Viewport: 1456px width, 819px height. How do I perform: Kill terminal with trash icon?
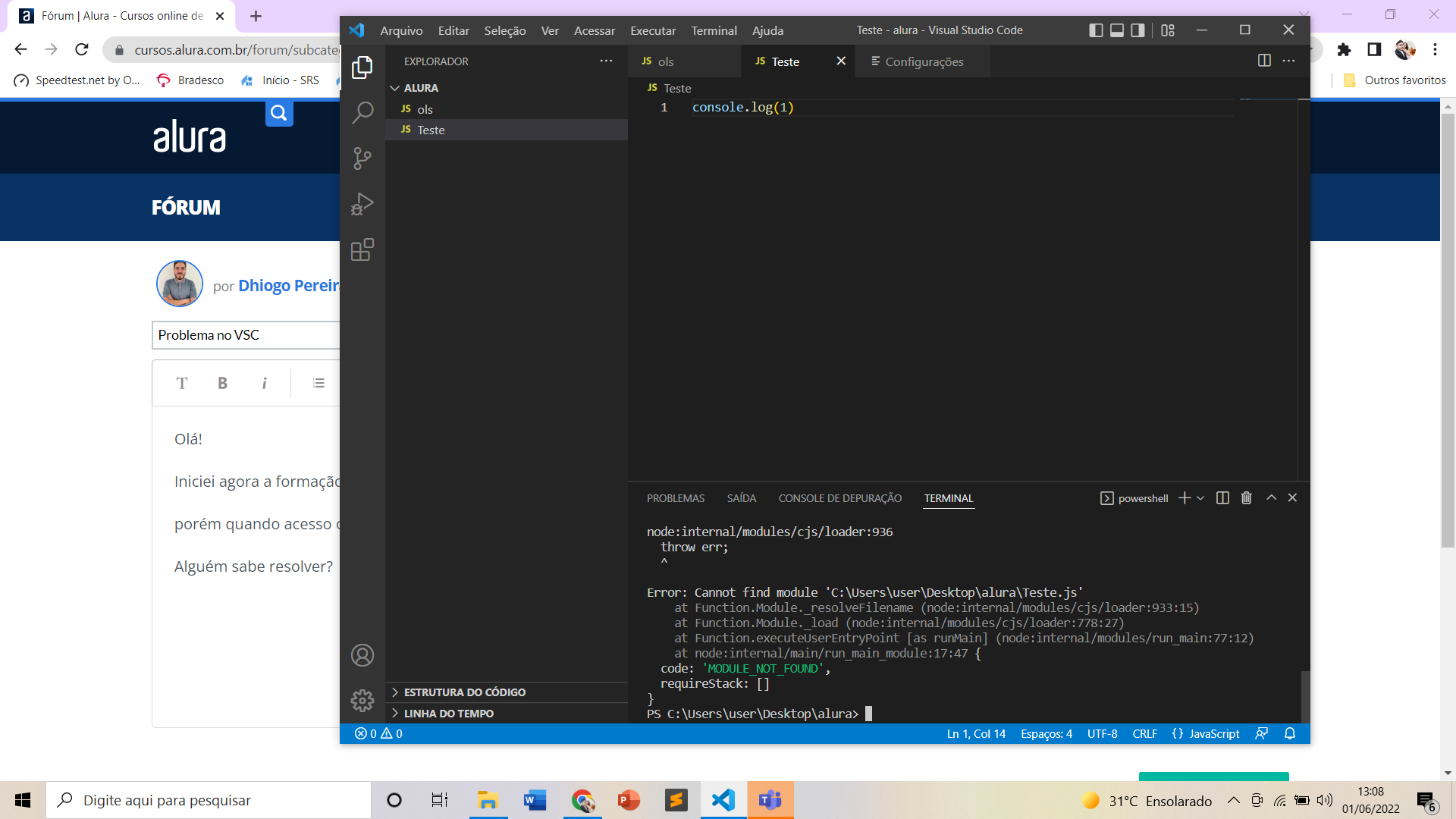tap(1246, 497)
